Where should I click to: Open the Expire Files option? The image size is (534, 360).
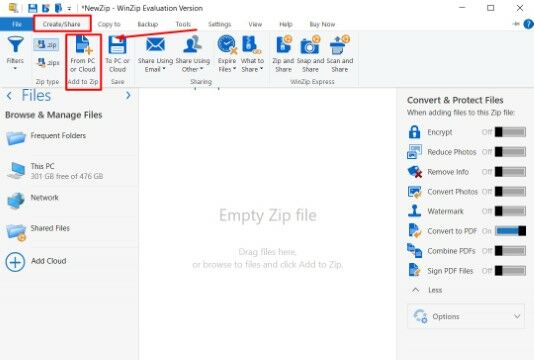(x=227, y=54)
